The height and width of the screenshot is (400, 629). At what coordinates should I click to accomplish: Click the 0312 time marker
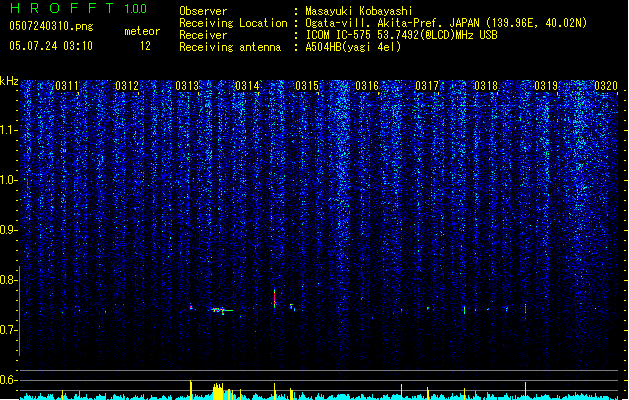pyautogui.click(x=127, y=86)
